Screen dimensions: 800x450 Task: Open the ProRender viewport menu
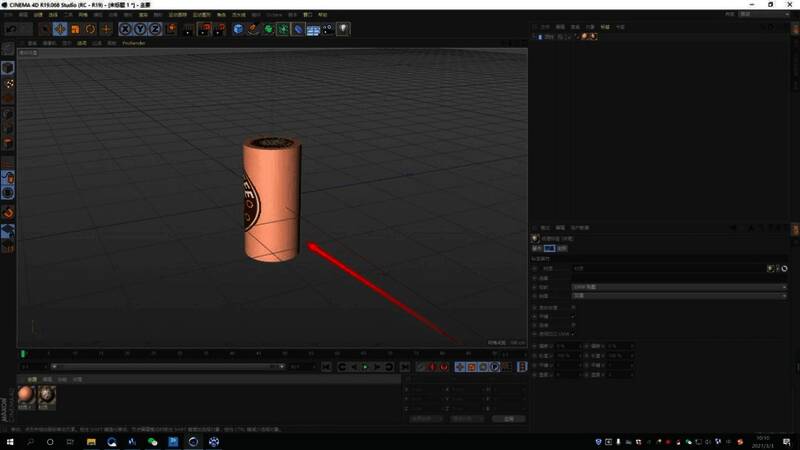coord(134,43)
